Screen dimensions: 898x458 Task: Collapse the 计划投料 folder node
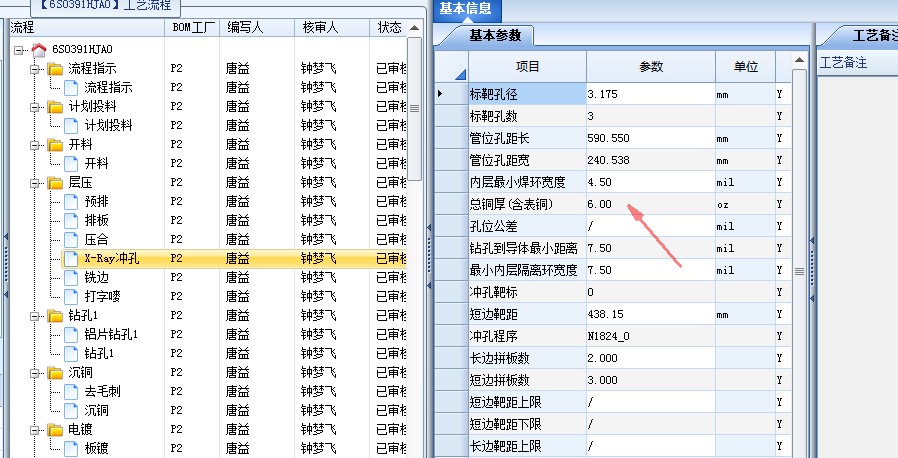tap(35, 107)
